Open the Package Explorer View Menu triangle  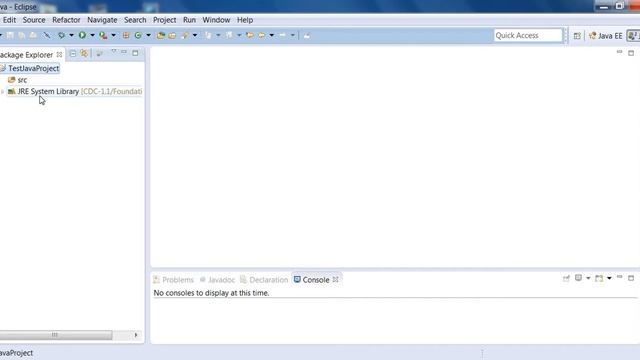coord(114,52)
